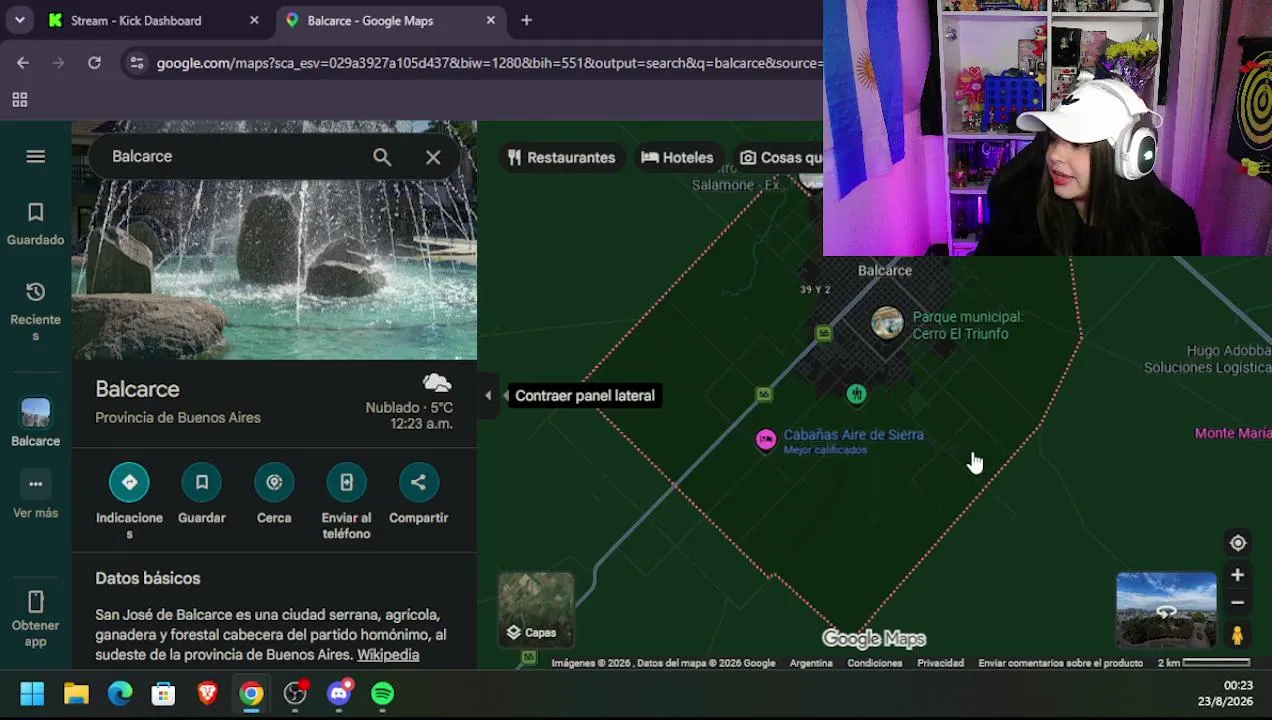The width and height of the screenshot is (1272, 720).
Task: Open the Capas layers thumbnail
Action: [536, 608]
